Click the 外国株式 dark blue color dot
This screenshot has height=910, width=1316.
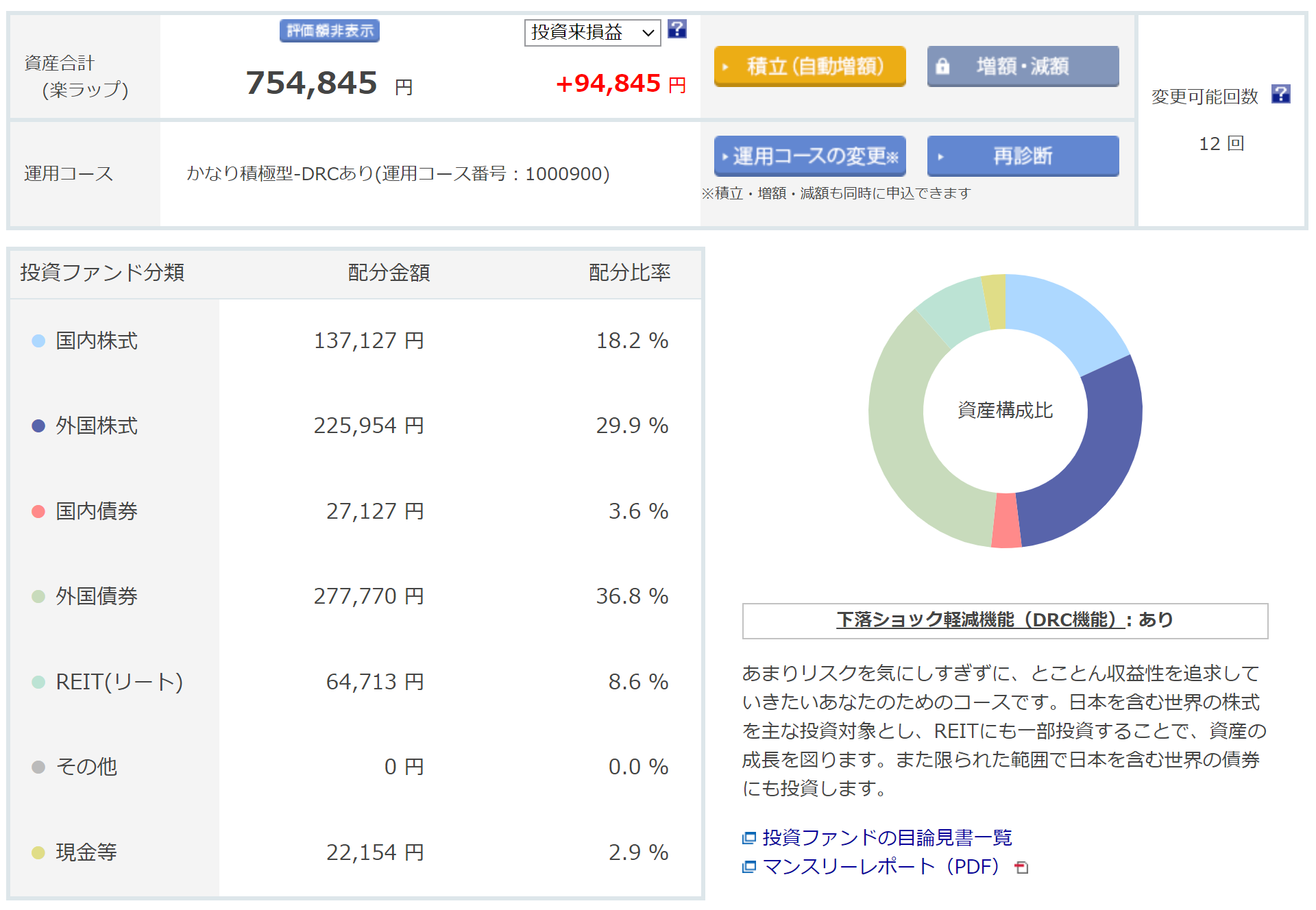[38, 426]
